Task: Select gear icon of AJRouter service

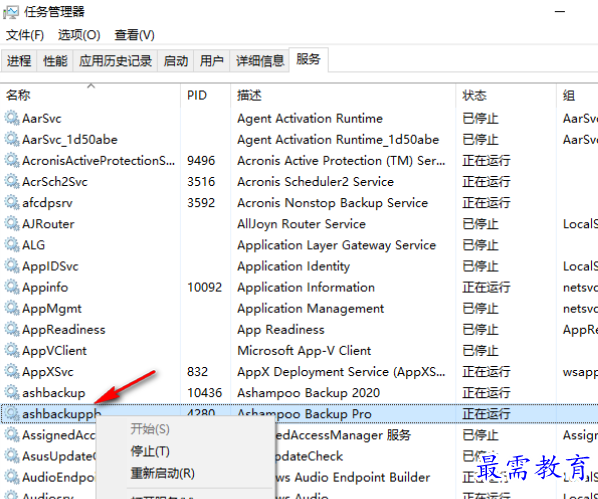Action: click(x=12, y=224)
